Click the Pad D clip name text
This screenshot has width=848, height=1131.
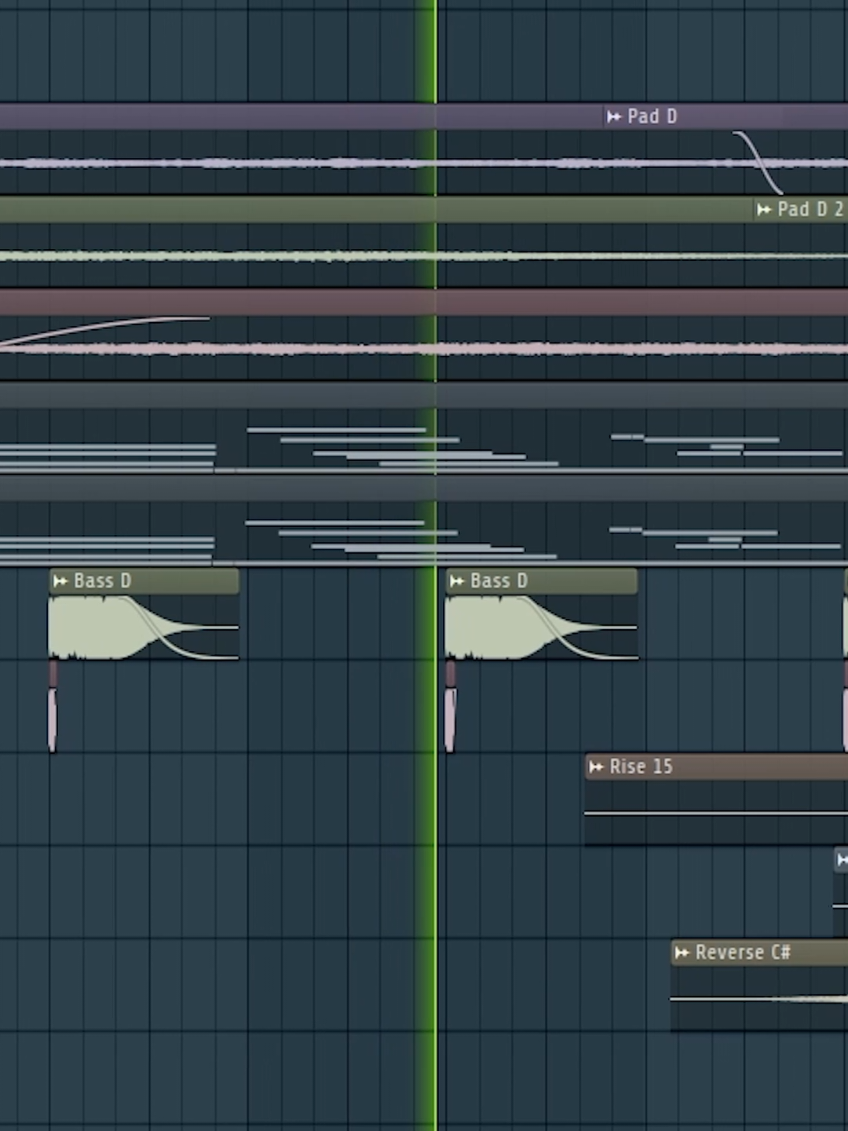click(x=650, y=117)
